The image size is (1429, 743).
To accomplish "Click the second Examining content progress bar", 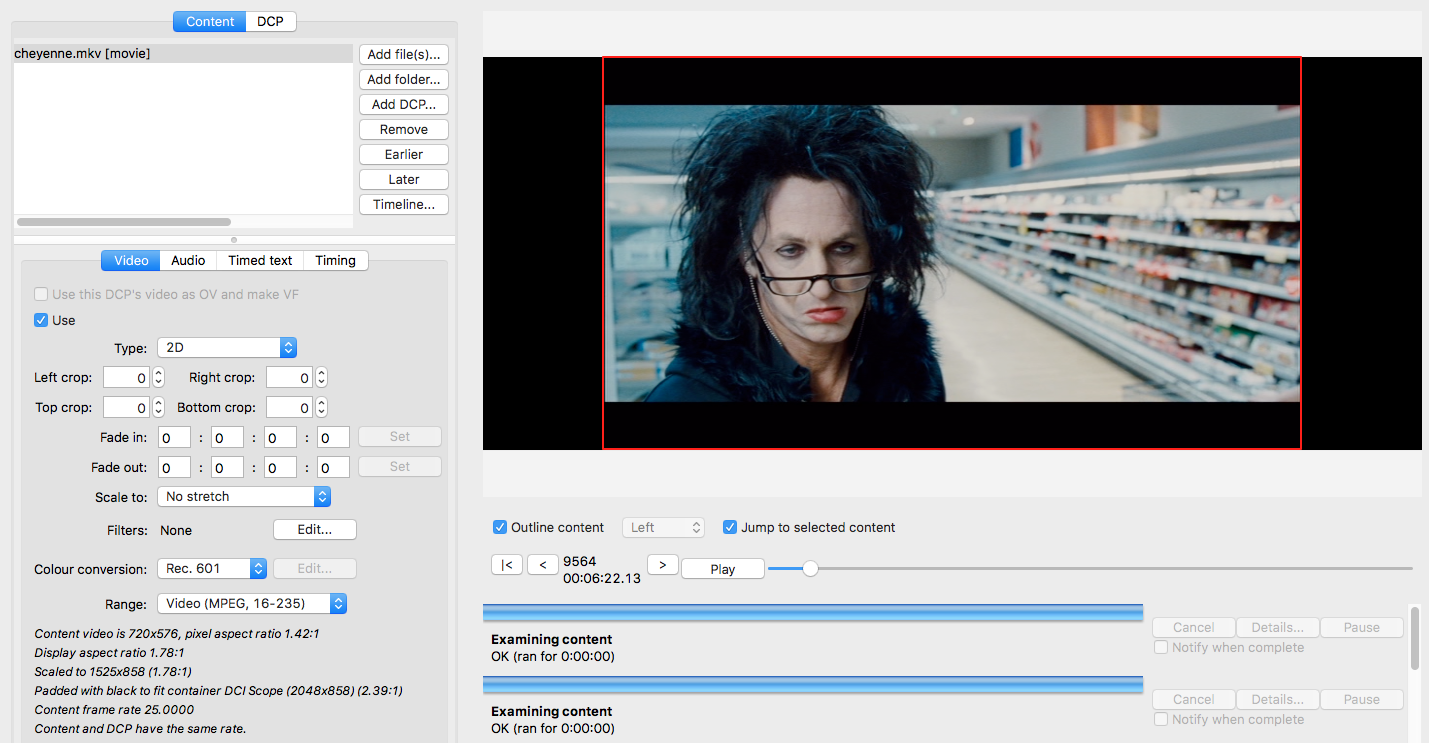I will pyautogui.click(x=813, y=685).
